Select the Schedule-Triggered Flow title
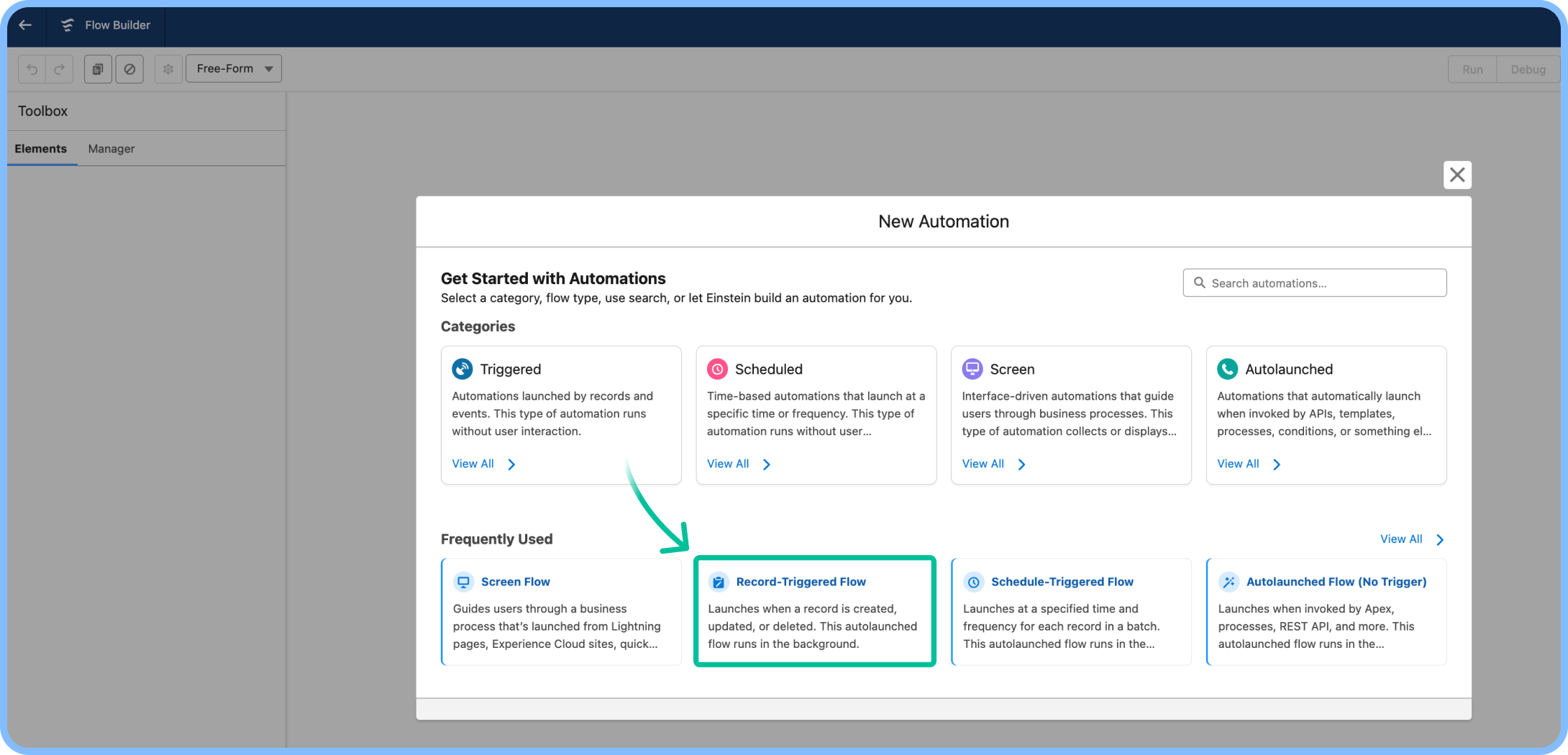1568x755 pixels. (x=1062, y=582)
